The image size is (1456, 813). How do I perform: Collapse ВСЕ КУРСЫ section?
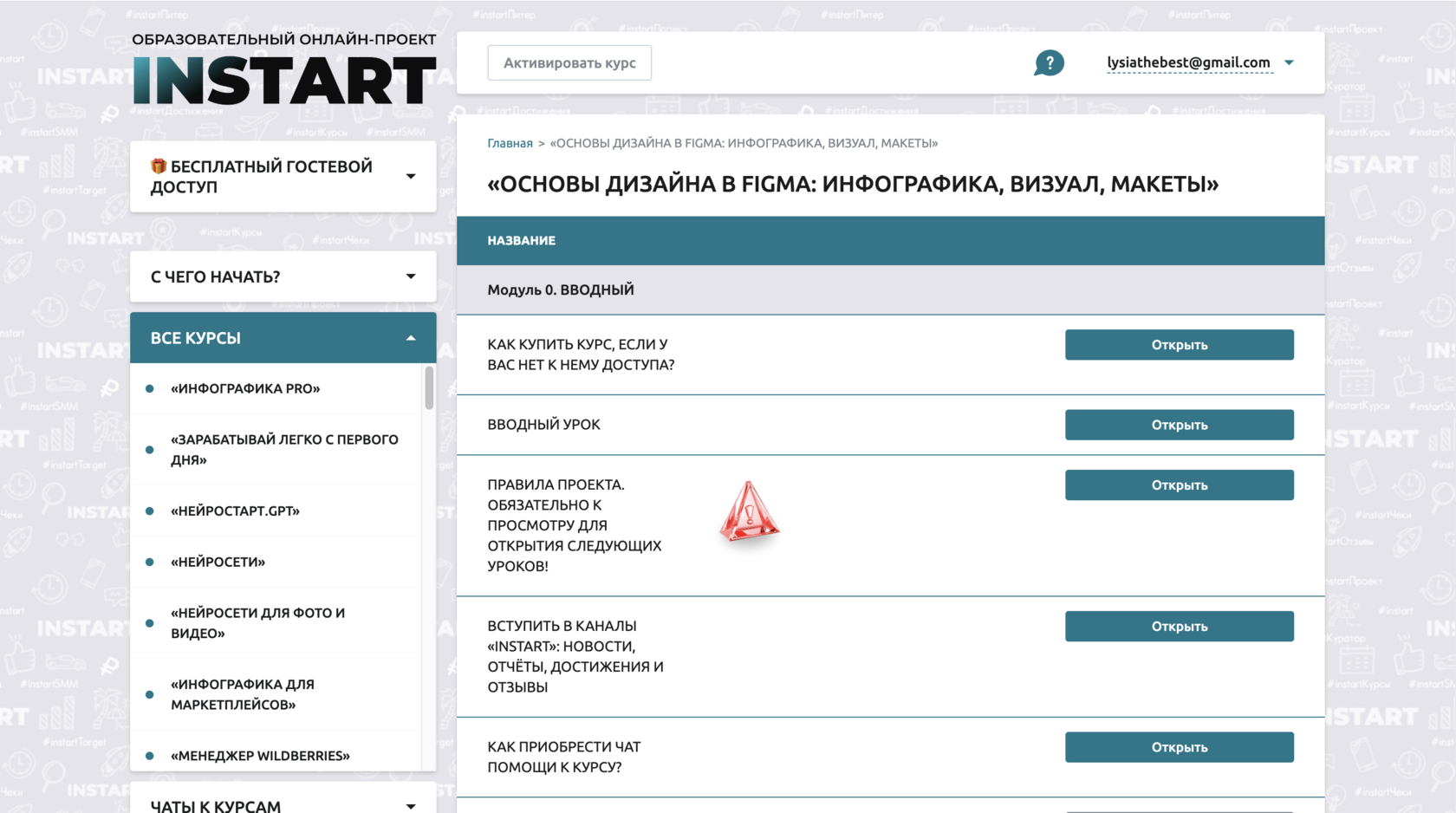tap(283, 338)
